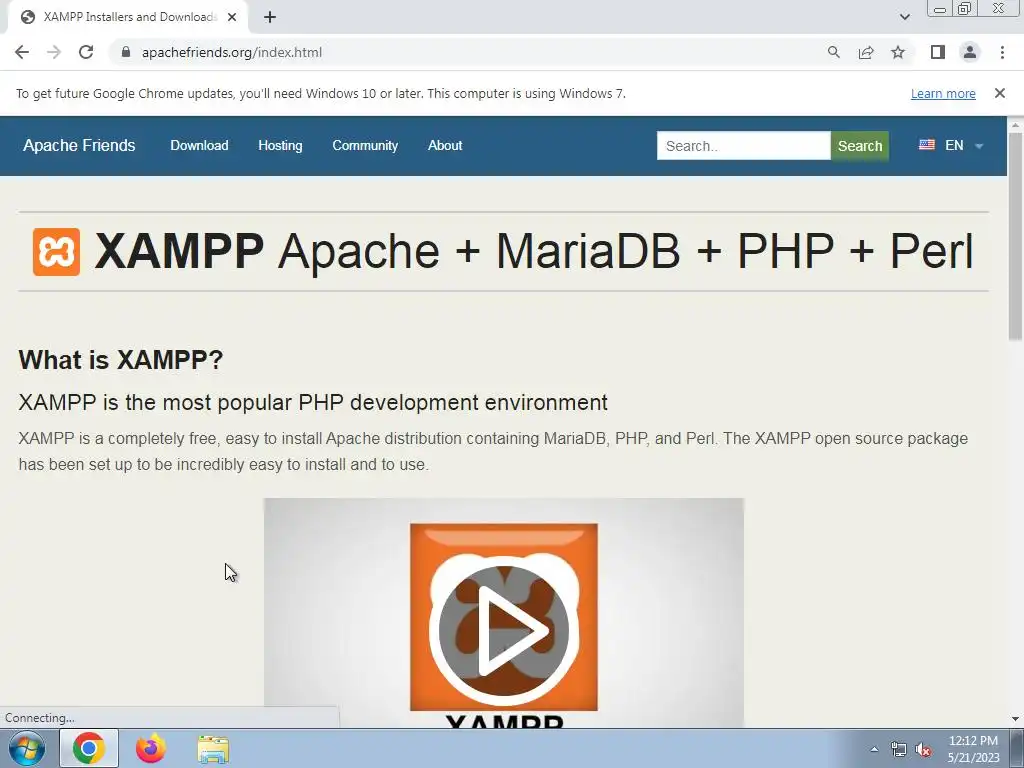This screenshot has width=1024, height=768.
Task: Click the scrollbar up arrow
Action: 1015,125
